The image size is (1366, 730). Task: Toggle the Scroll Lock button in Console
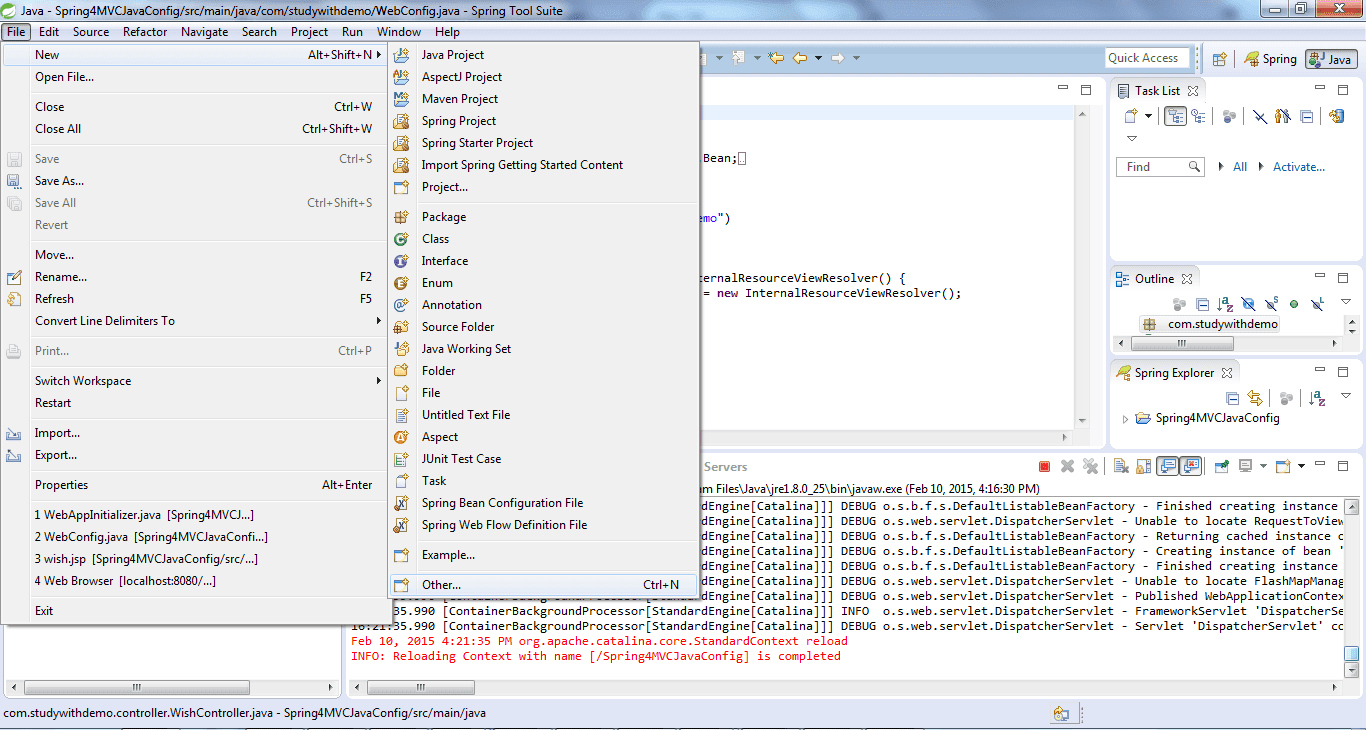click(1144, 466)
